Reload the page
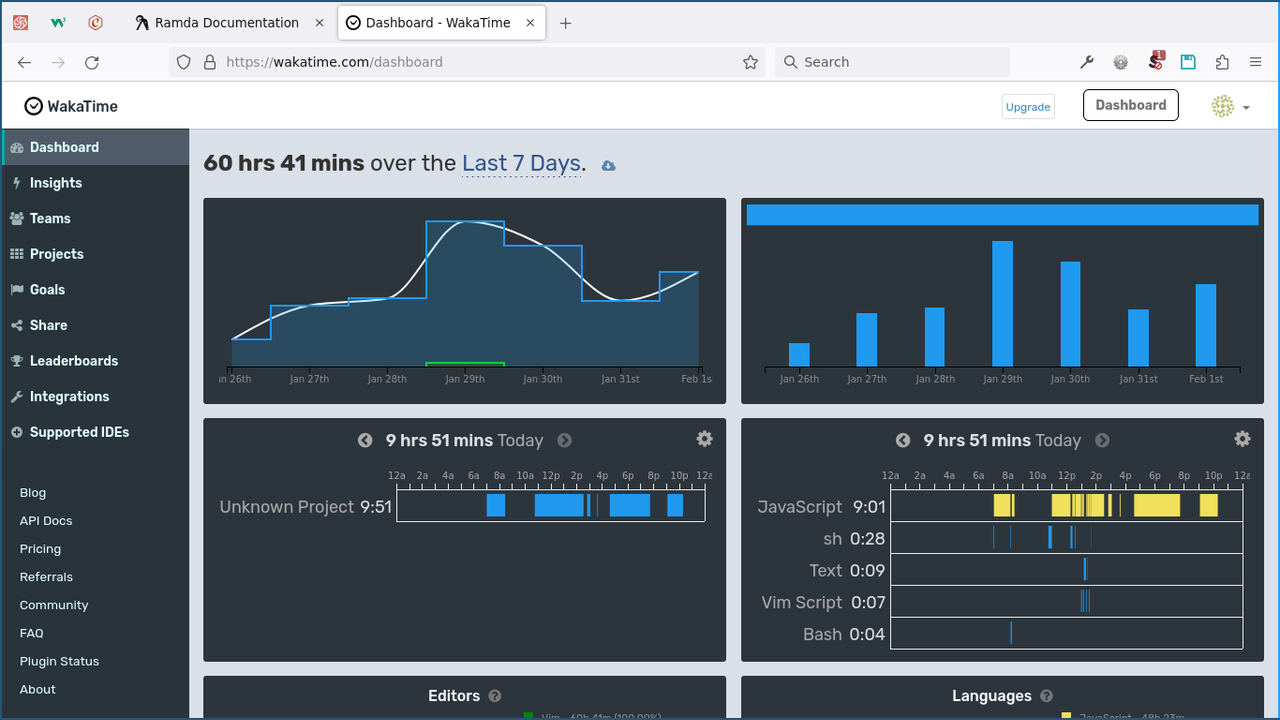 (92, 62)
